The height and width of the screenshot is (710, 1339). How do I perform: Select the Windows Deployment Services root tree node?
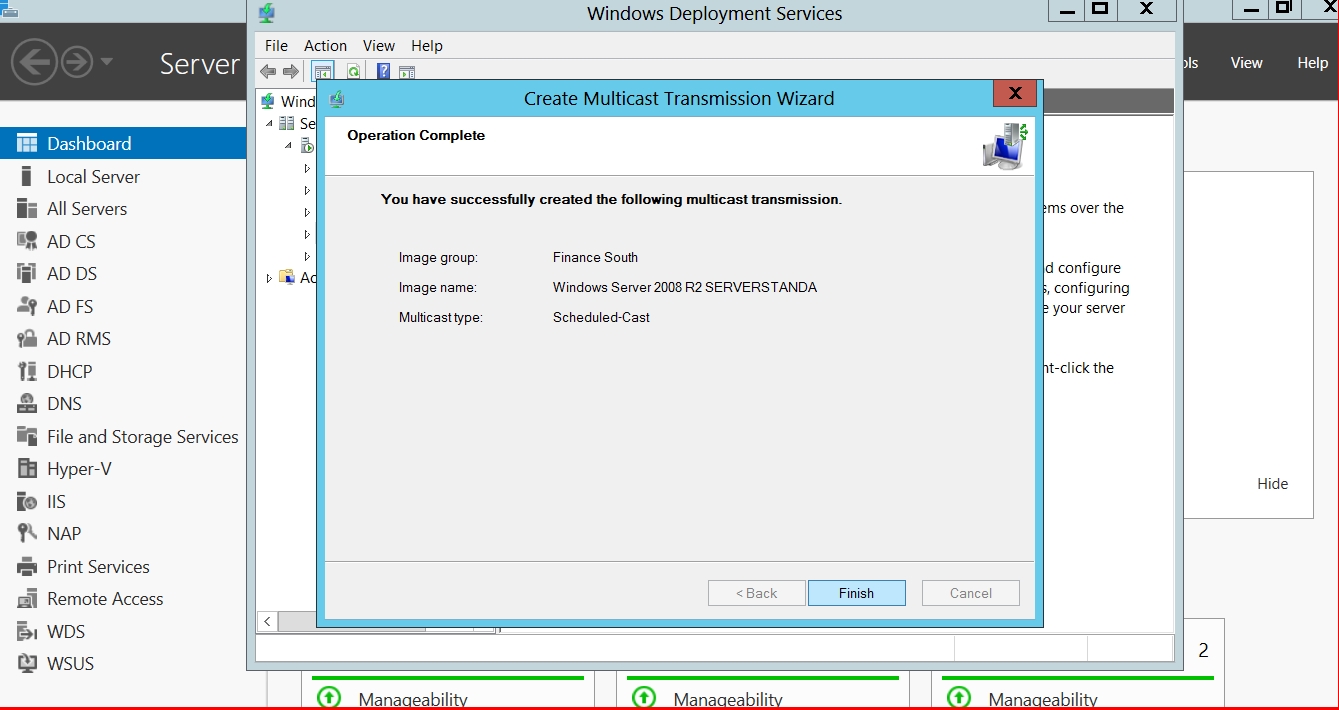289,101
